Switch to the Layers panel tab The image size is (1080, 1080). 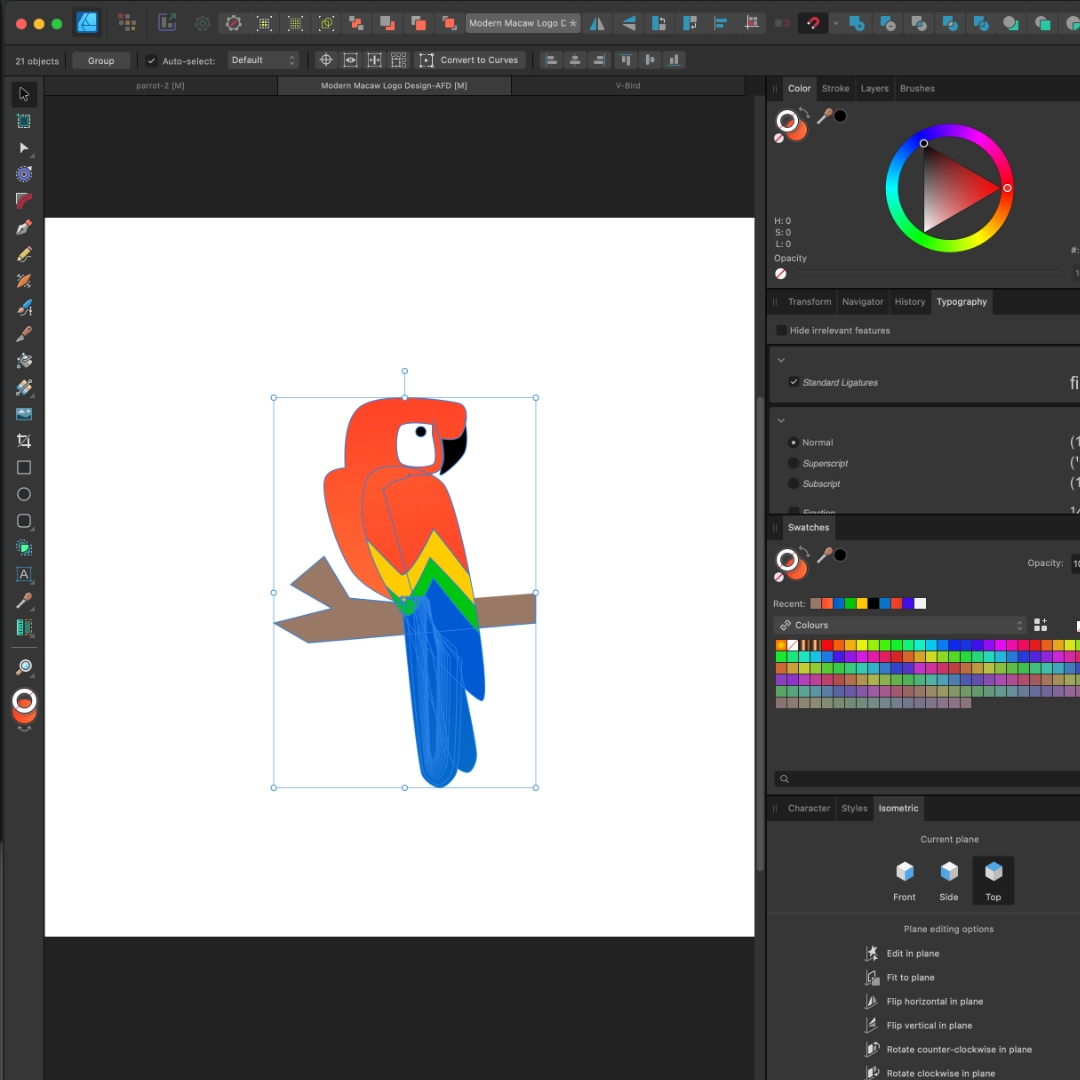[x=874, y=88]
